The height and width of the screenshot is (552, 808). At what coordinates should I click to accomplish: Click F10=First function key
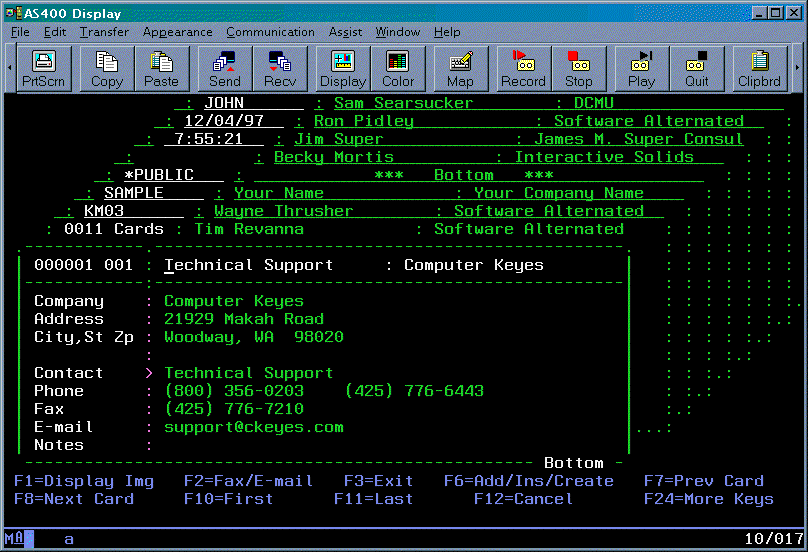(228, 499)
